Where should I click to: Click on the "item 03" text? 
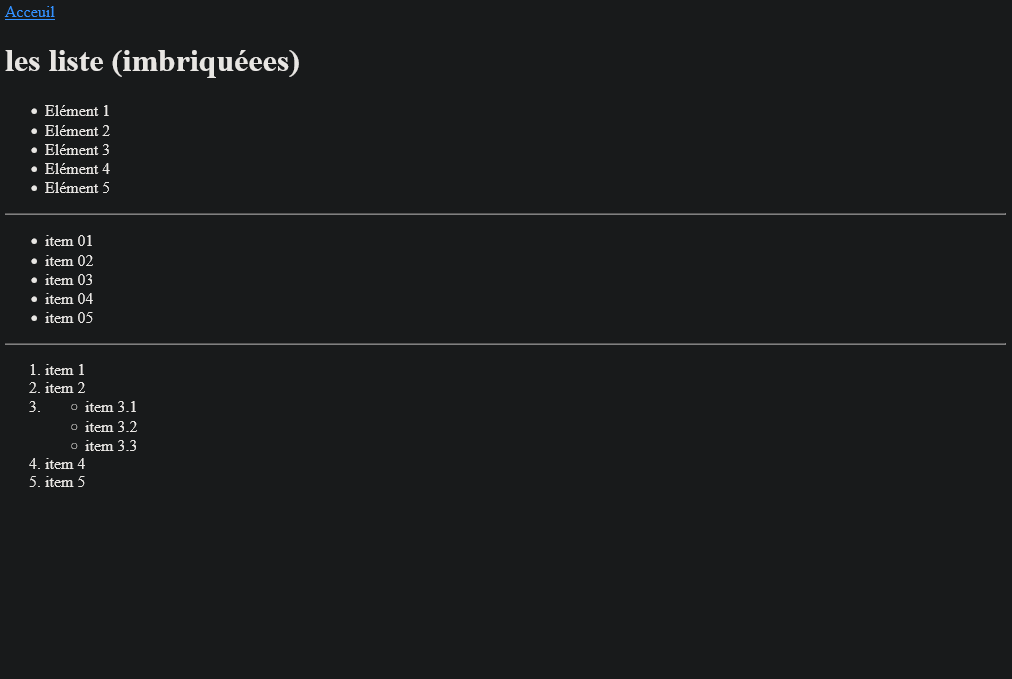[69, 280]
